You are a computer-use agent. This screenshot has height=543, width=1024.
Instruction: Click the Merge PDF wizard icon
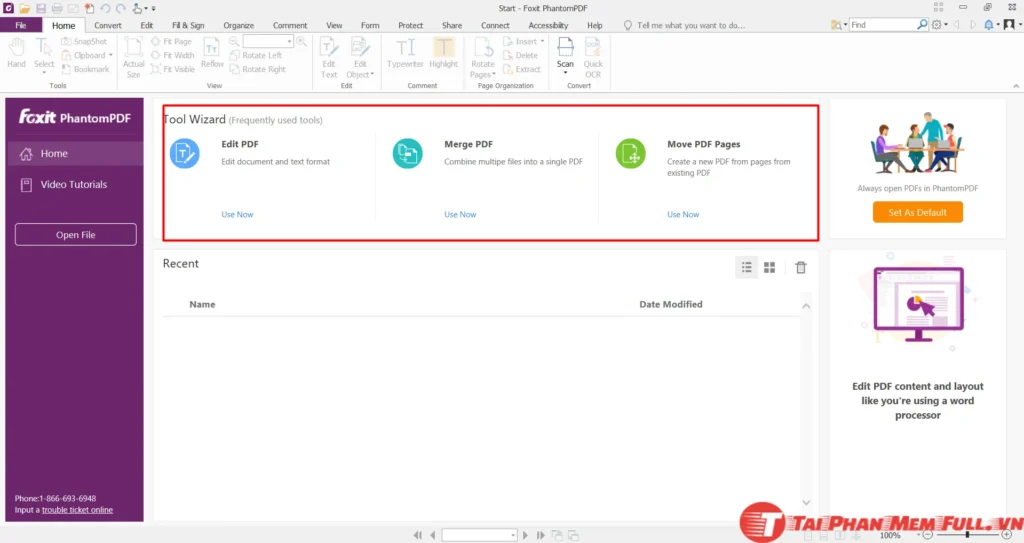[408, 154]
